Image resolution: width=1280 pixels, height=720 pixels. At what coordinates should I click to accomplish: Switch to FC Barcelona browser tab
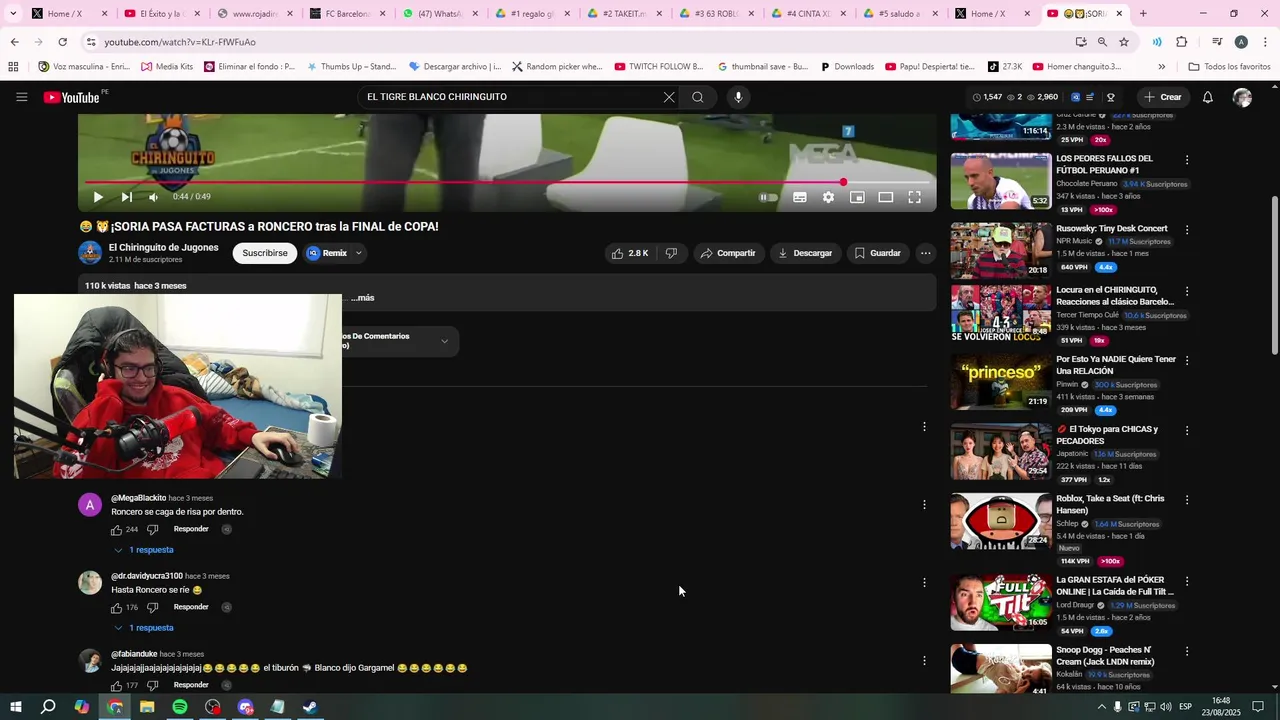[x=346, y=14]
